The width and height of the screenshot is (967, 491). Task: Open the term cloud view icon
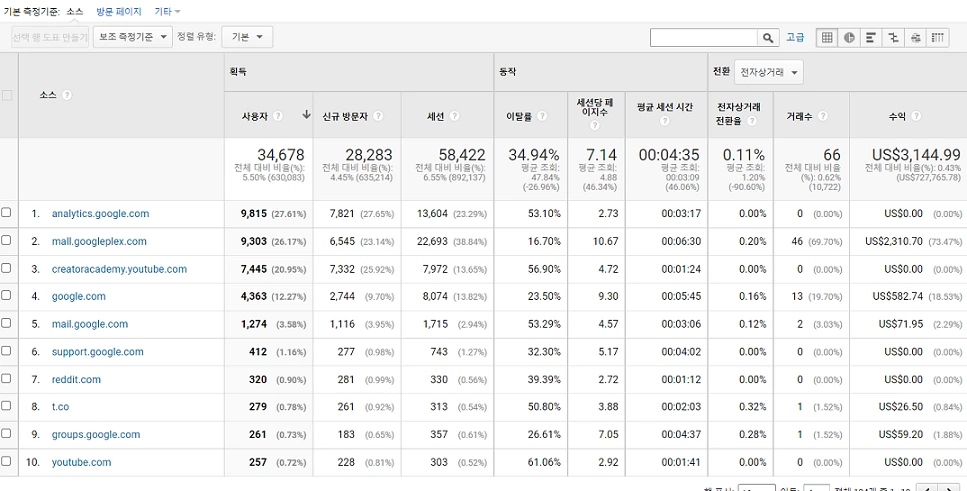coord(915,38)
